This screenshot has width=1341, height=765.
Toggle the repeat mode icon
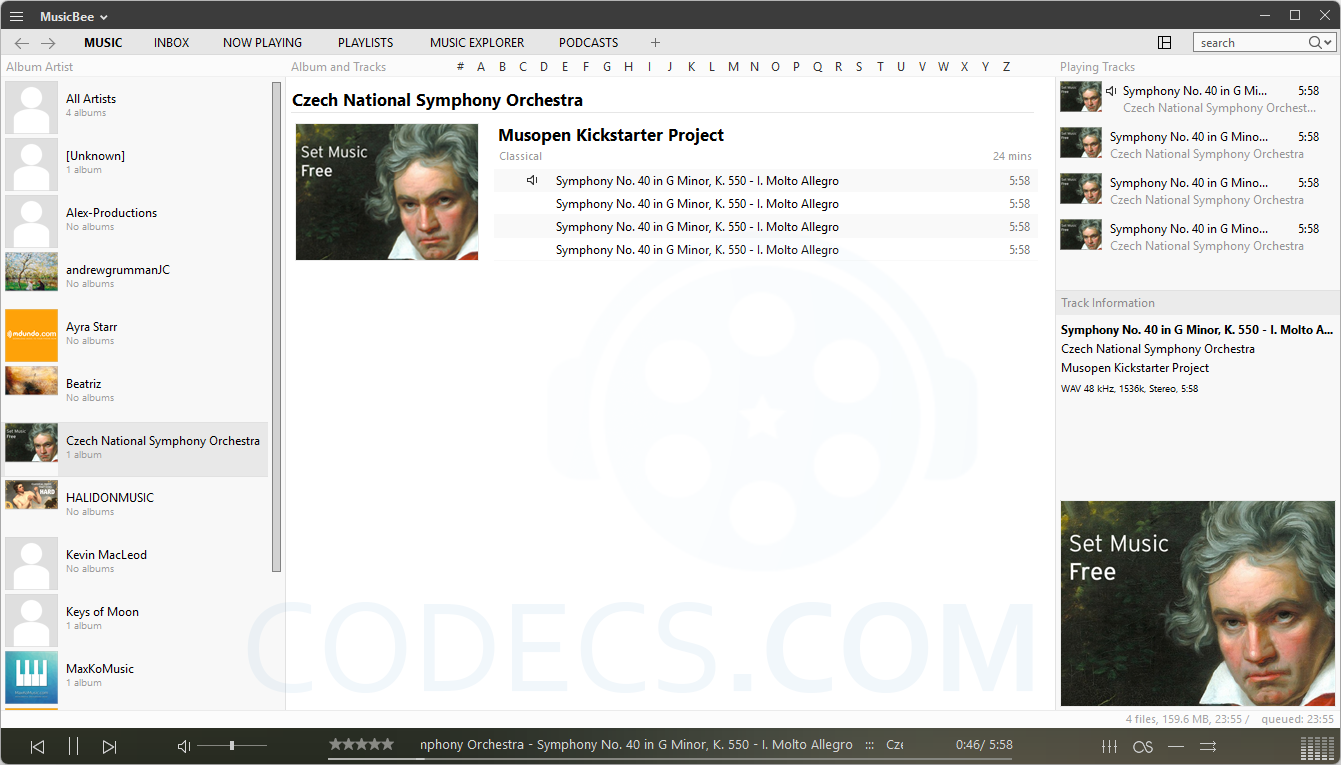click(1176, 746)
